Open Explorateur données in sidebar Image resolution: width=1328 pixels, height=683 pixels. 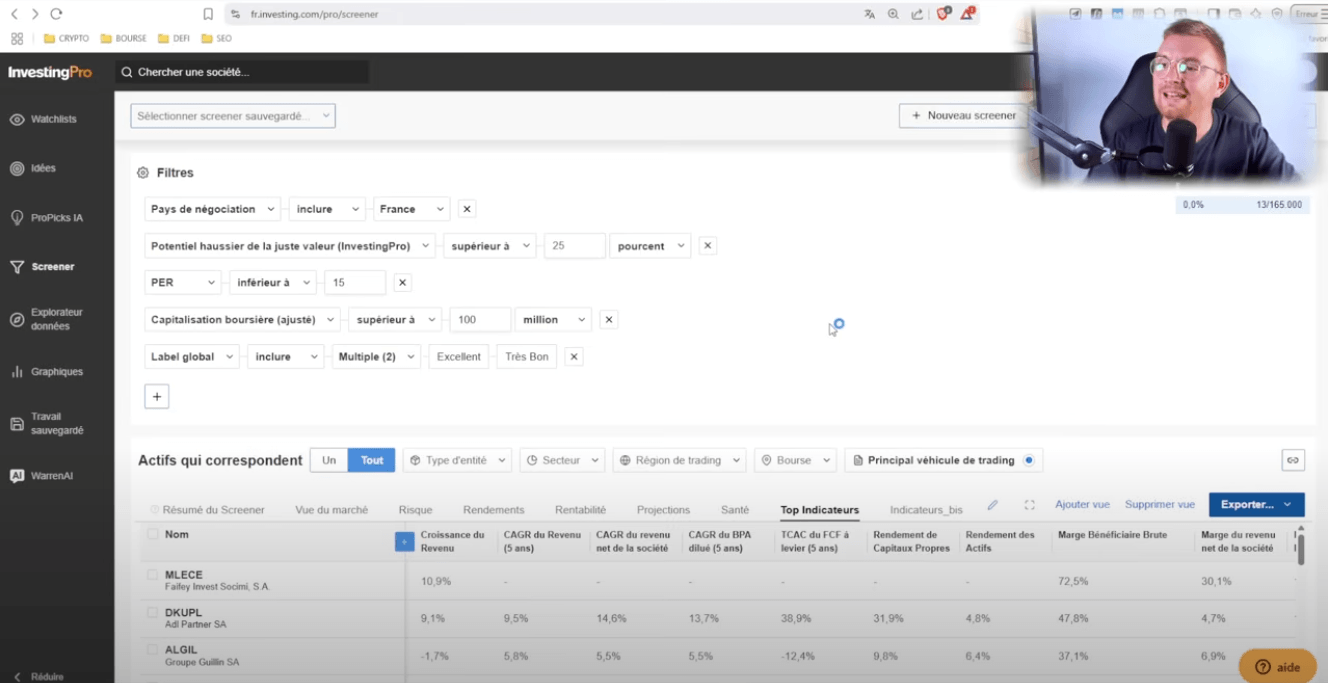pos(46,319)
